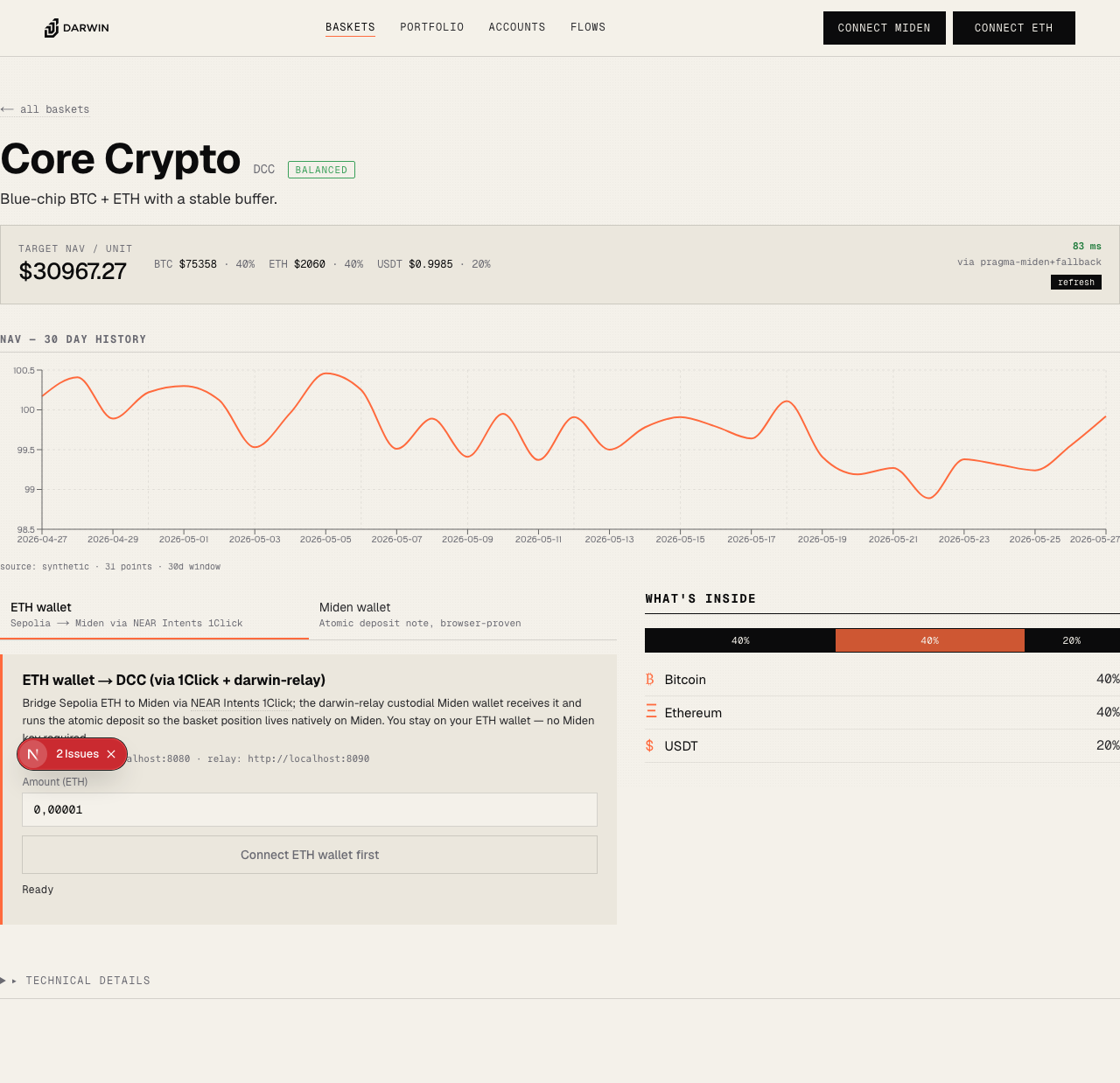Click the NAV — 30 DAY HISTORY heading

(x=73, y=339)
